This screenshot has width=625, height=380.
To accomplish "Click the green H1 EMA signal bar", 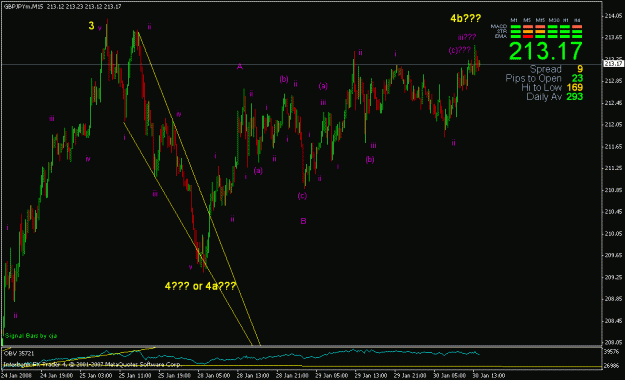I will (565, 36).
